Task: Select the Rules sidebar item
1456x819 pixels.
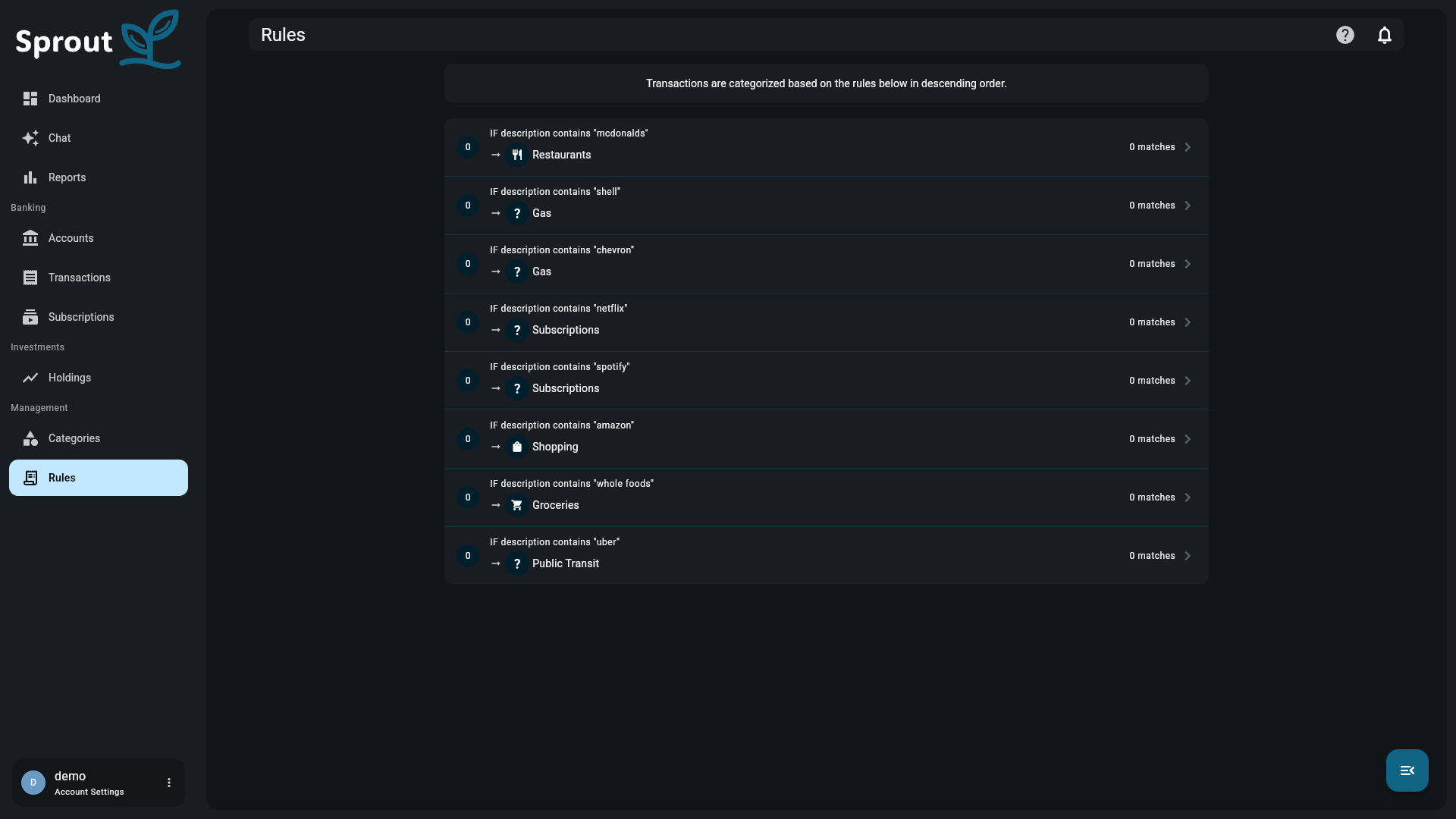Action: coord(99,478)
